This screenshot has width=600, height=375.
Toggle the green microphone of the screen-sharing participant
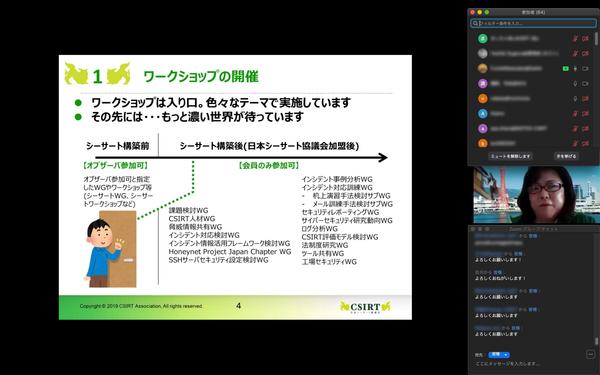click(575, 68)
